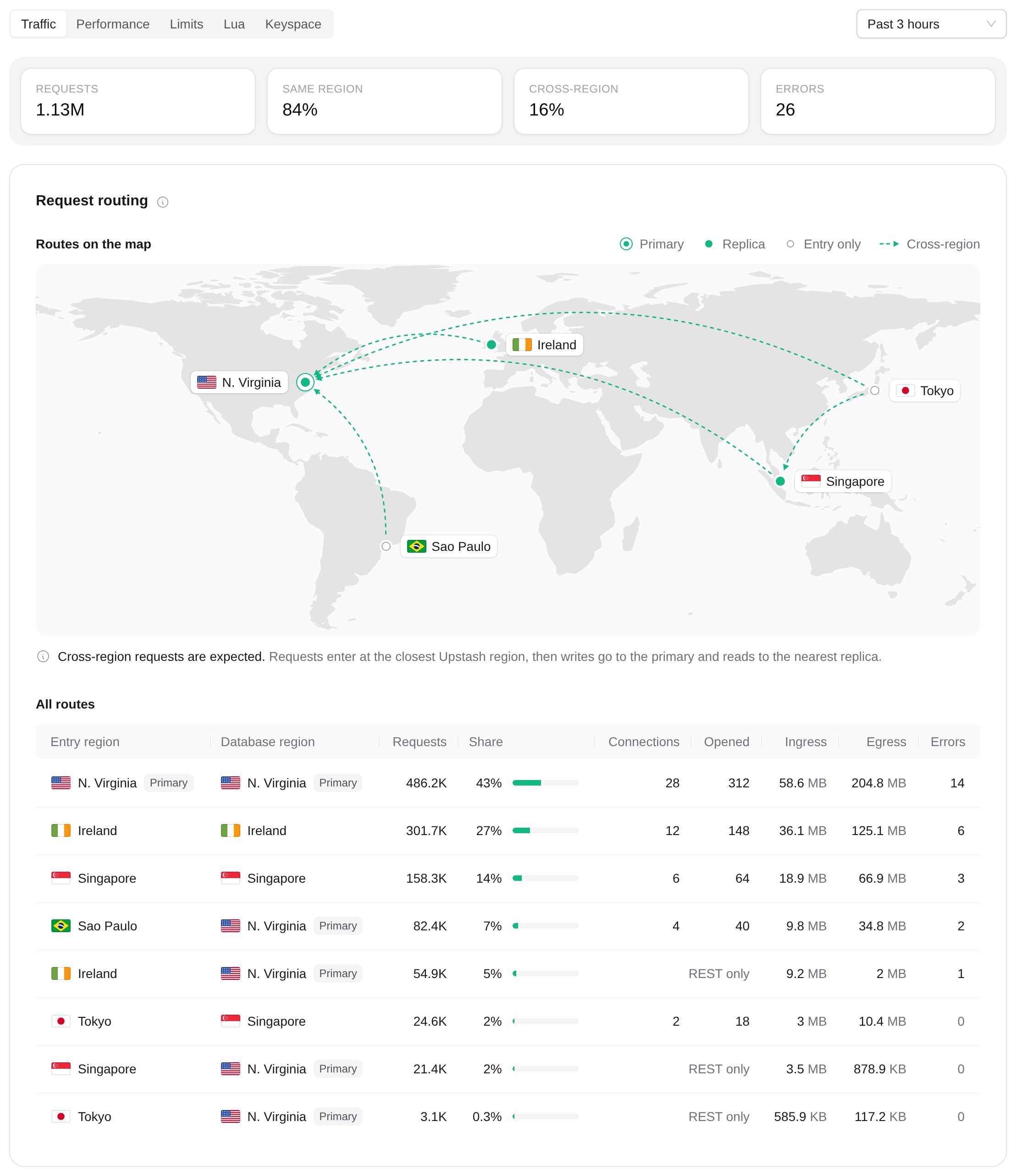Click the Sao Paulo flag in routes table
1016x1176 pixels.
61,926
